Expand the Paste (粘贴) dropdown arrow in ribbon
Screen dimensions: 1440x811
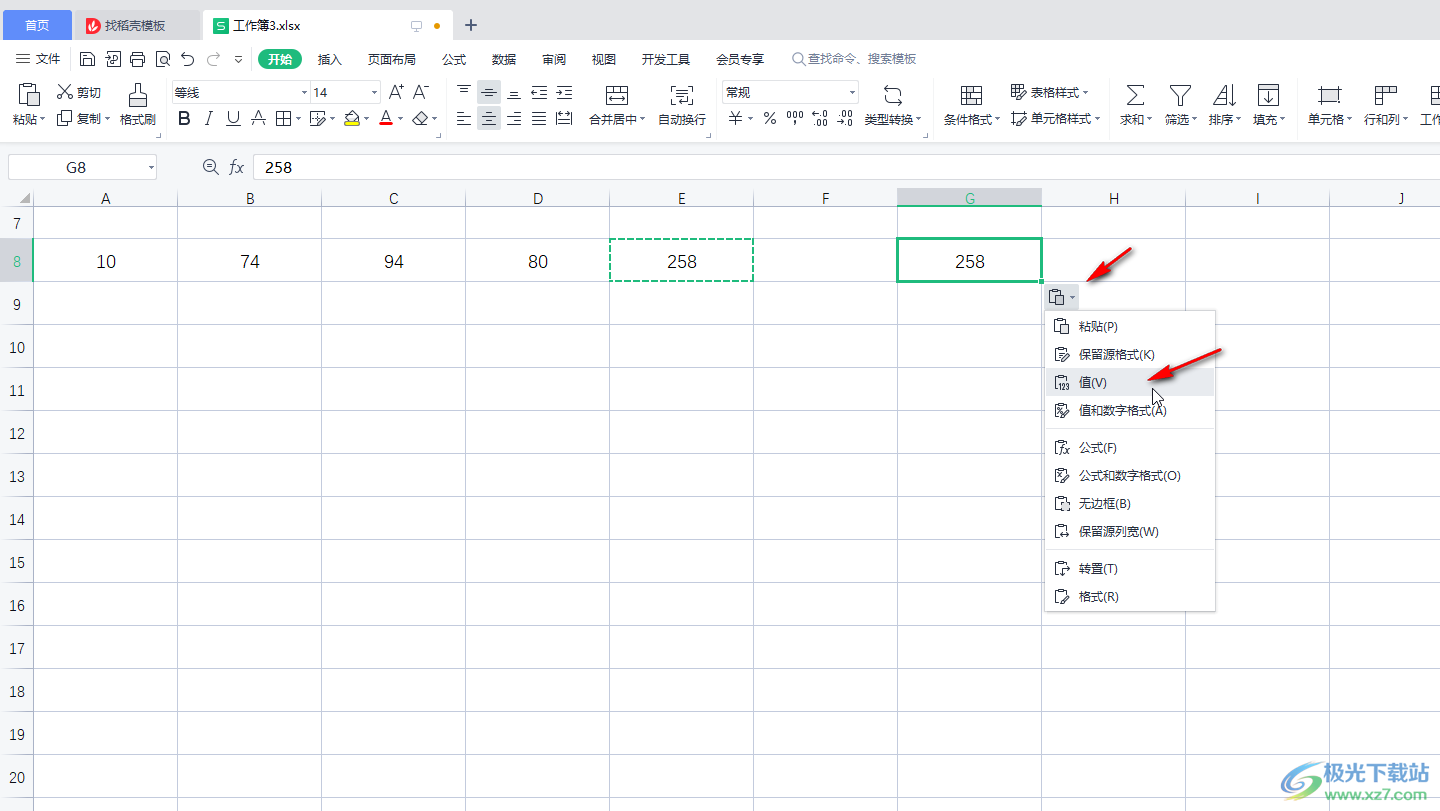(x=41, y=120)
